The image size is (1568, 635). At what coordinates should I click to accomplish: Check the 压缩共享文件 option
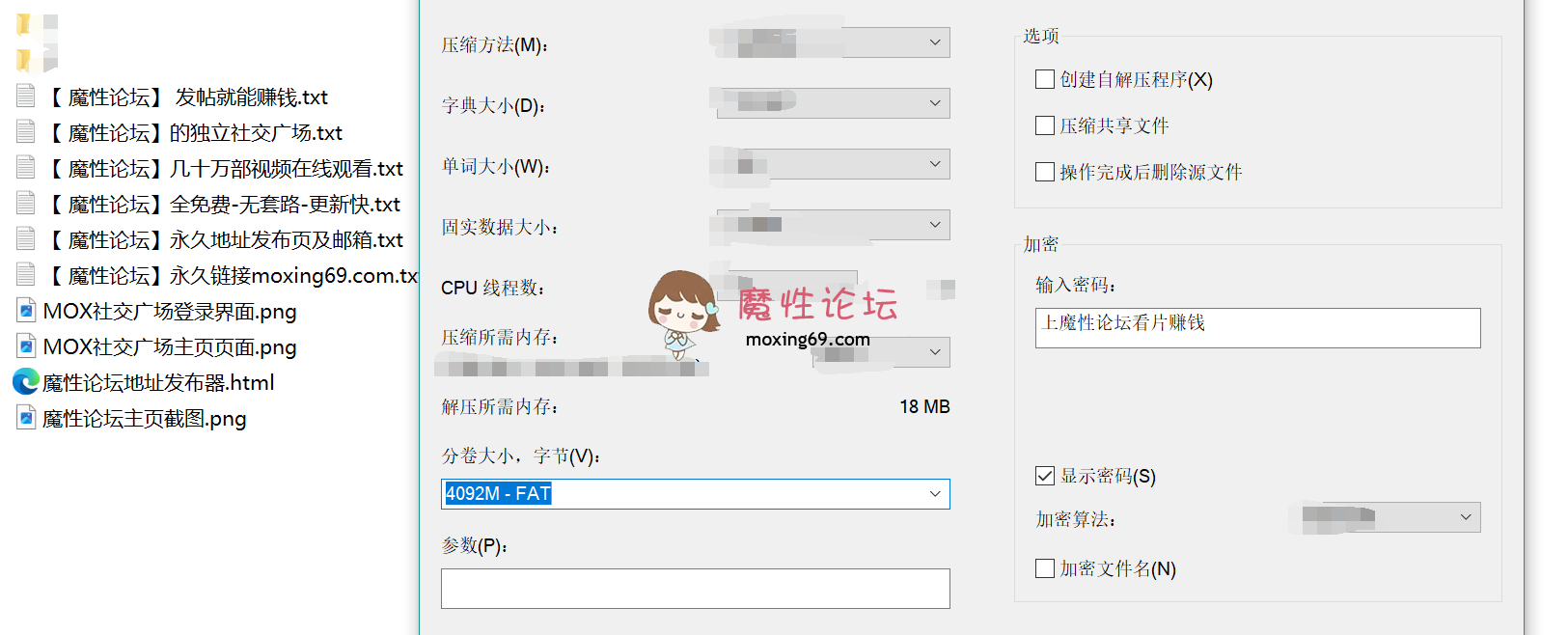(1044, 125)
